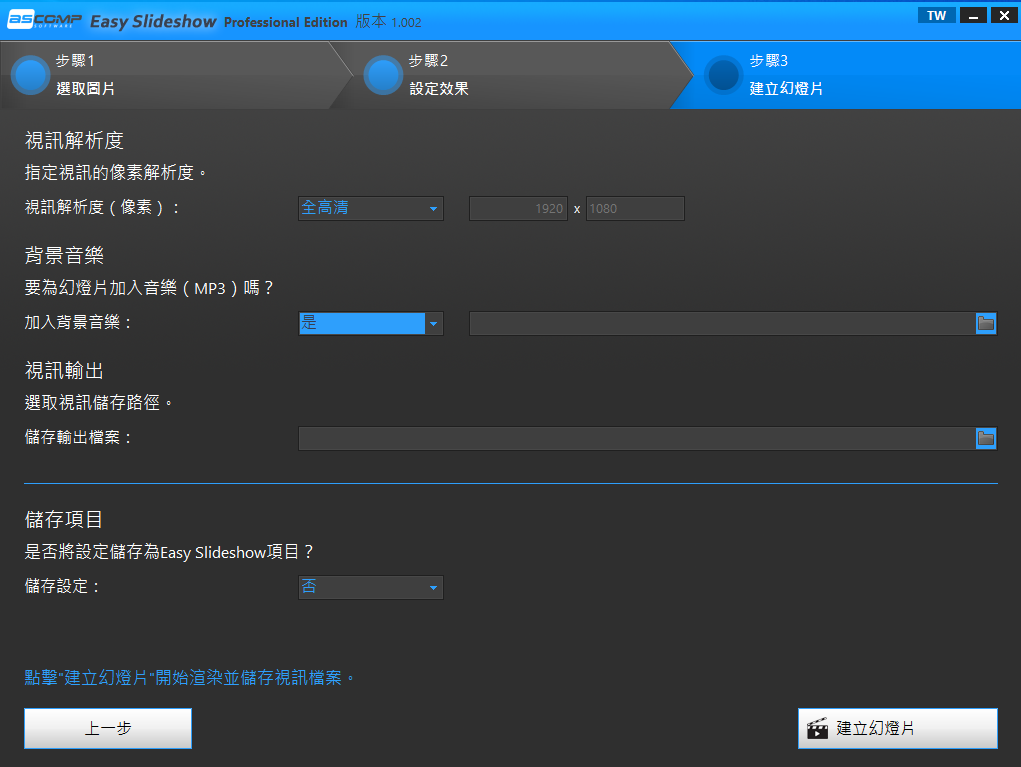Image resolution: width=1021 pixels, height=767 pixels.
Task: Click the 視訊解析度（像素）： label
Action: coord(102,208)
